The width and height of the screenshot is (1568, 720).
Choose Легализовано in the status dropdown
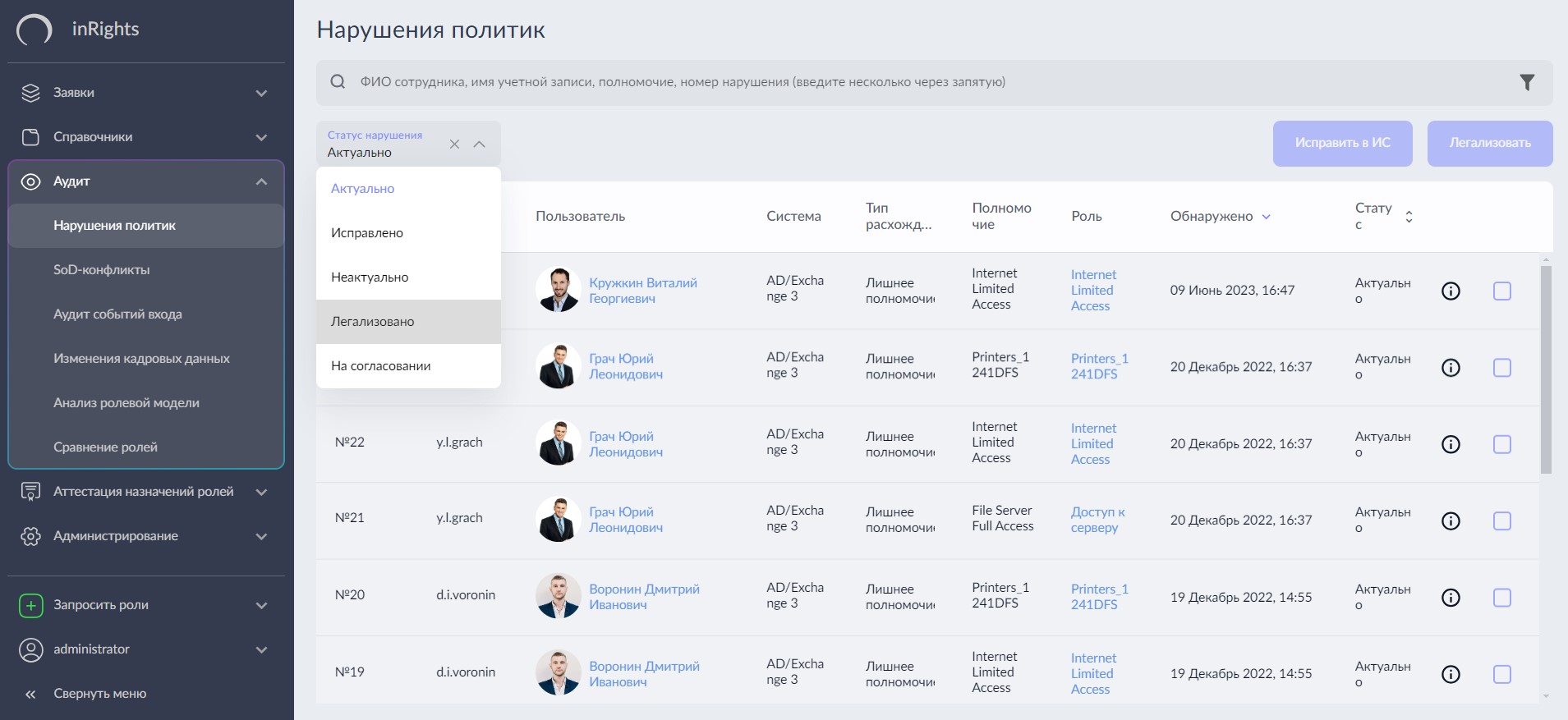pos(373,322)
